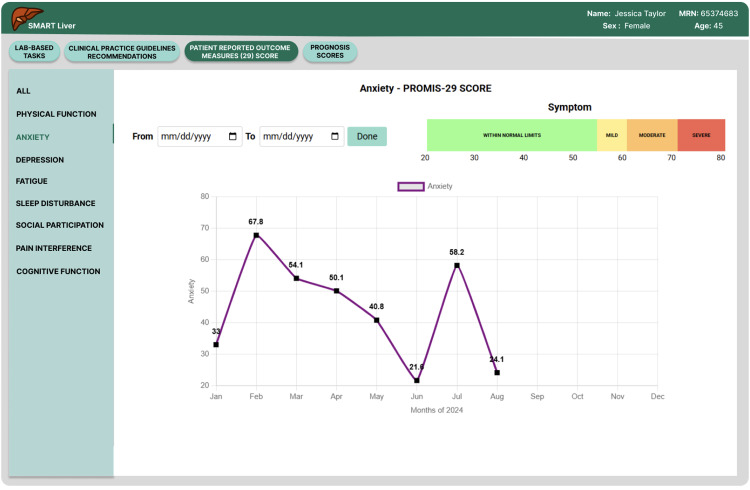The image size is (750, 490).
Task: Open the Lab-Based Tasks tab
Action: click(x=34, y=52)
